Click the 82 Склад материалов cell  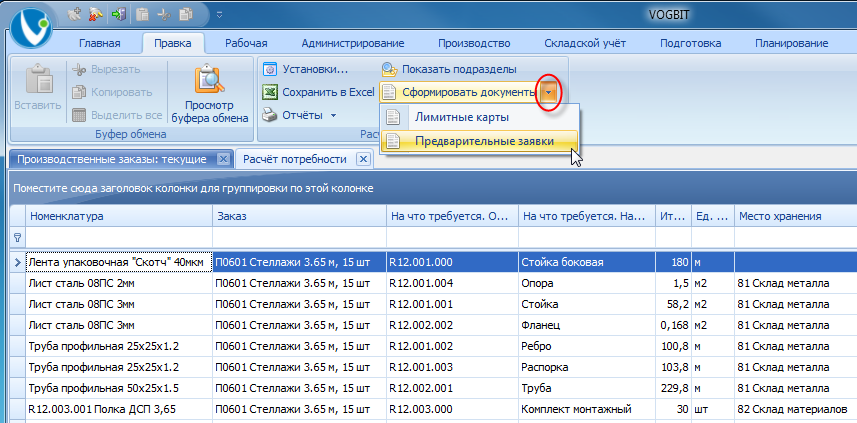(x=796, y=409)
